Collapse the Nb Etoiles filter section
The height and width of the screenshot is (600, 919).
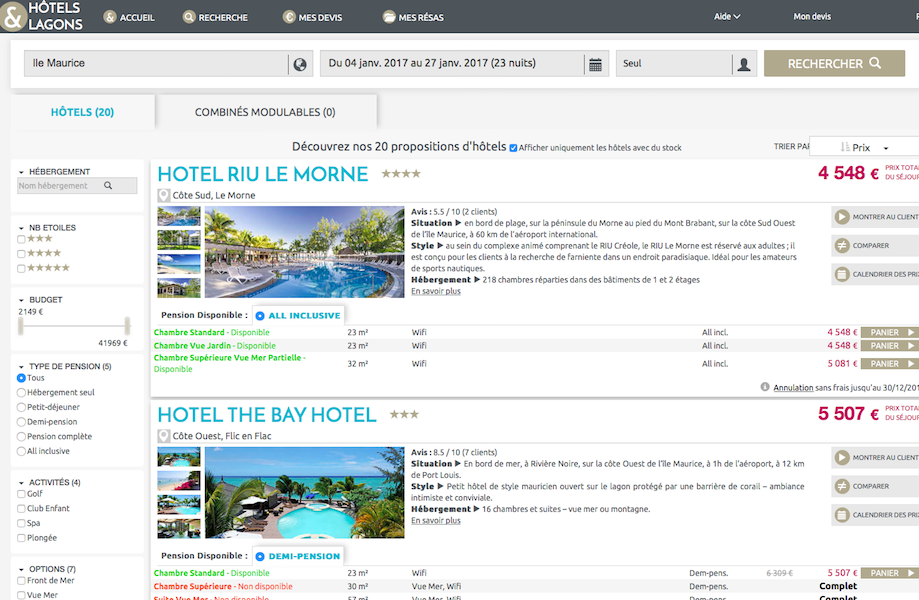(x=21, y=228)
